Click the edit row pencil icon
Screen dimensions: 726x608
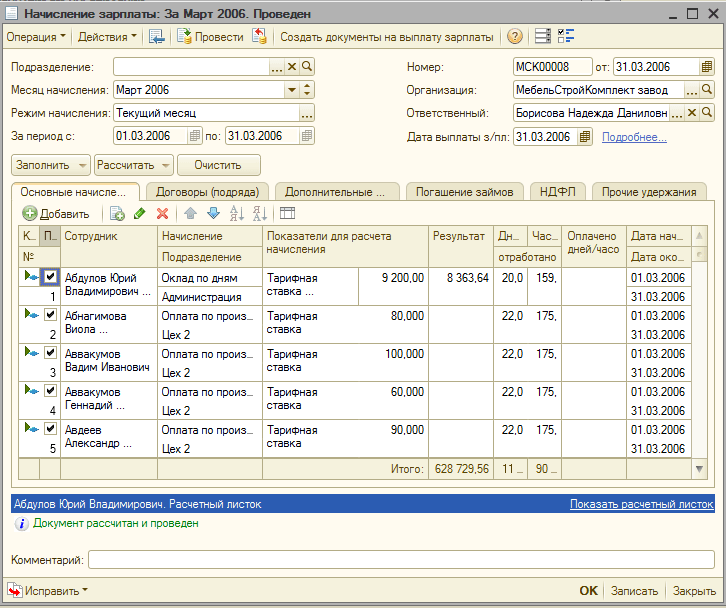pyautogui.click(x=139, y=213)
